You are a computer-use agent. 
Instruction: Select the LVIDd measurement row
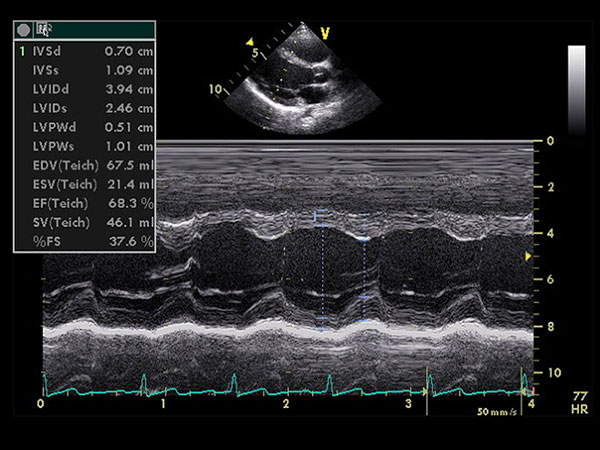click(85, 89)
